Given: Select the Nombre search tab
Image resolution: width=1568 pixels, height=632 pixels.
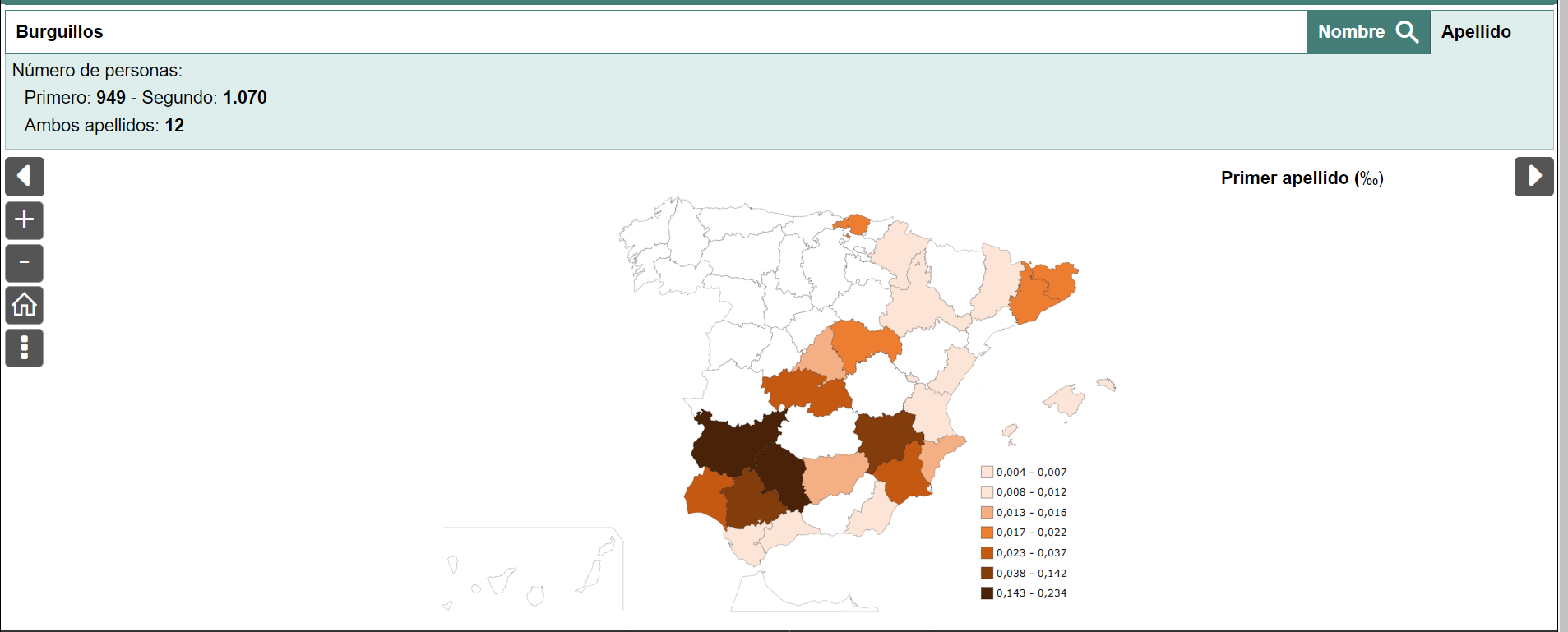Looking at the screenshot, I should [1369, 32].
